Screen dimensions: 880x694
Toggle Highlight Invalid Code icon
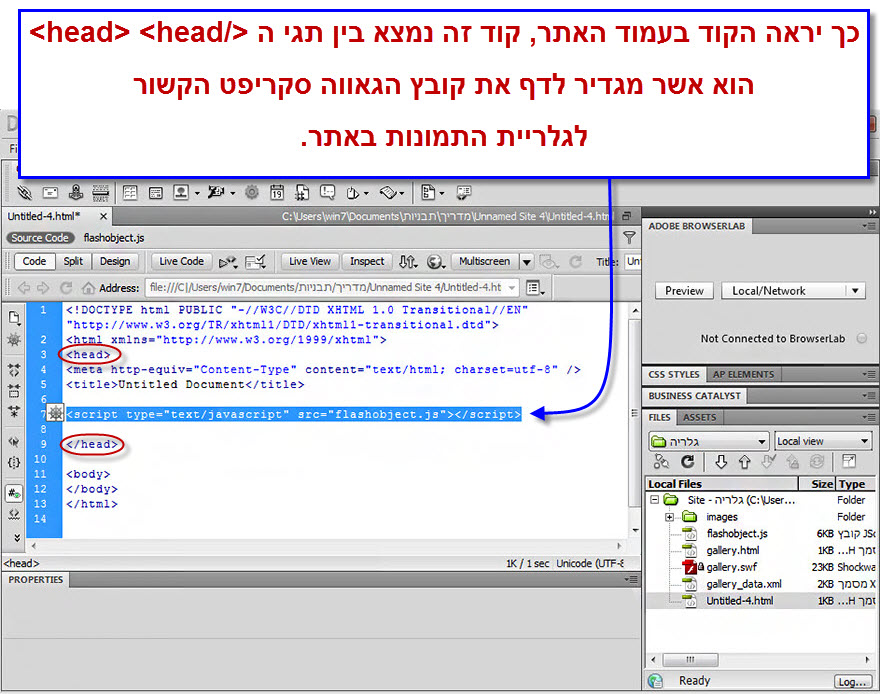(14, 514)
